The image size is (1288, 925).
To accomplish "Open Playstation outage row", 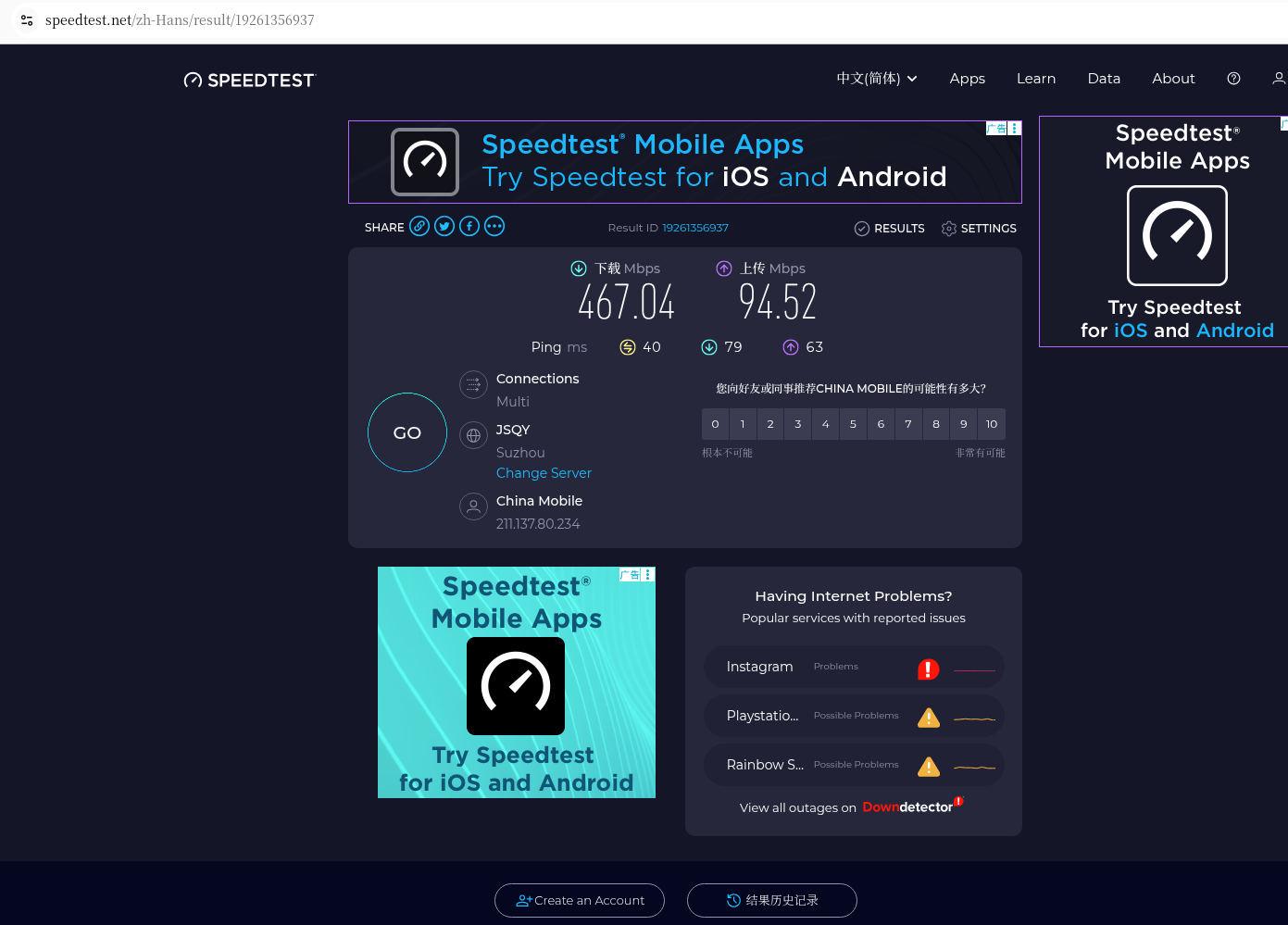I will point(854,716).
